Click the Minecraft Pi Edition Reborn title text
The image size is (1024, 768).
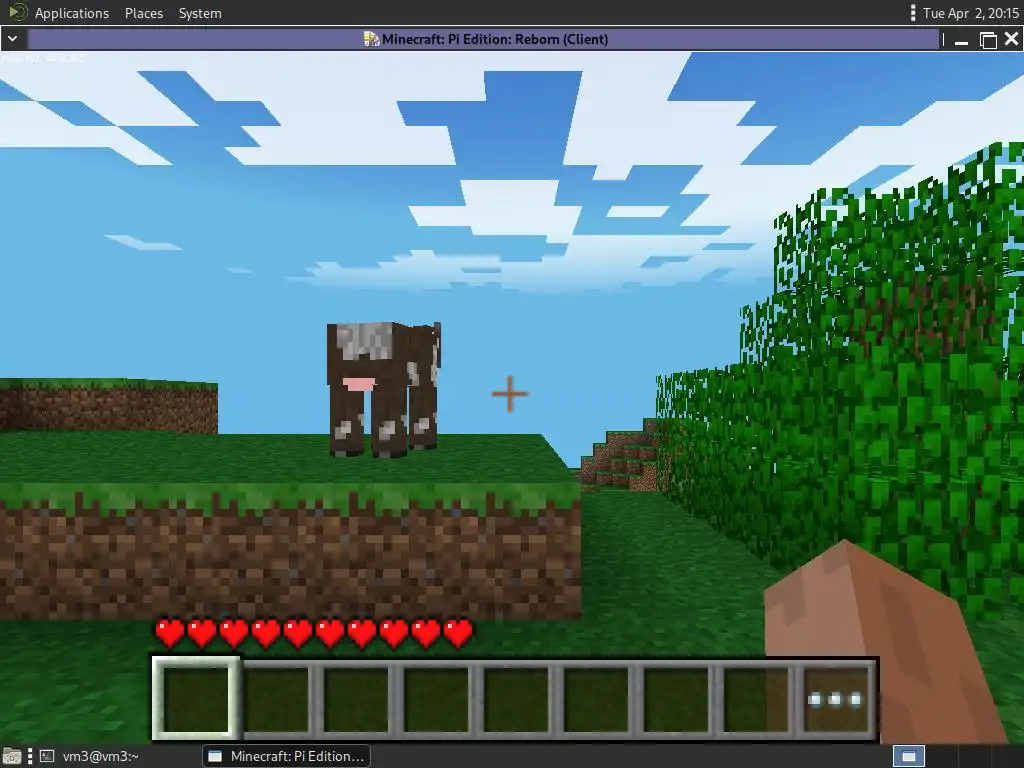tap(494, 39)
